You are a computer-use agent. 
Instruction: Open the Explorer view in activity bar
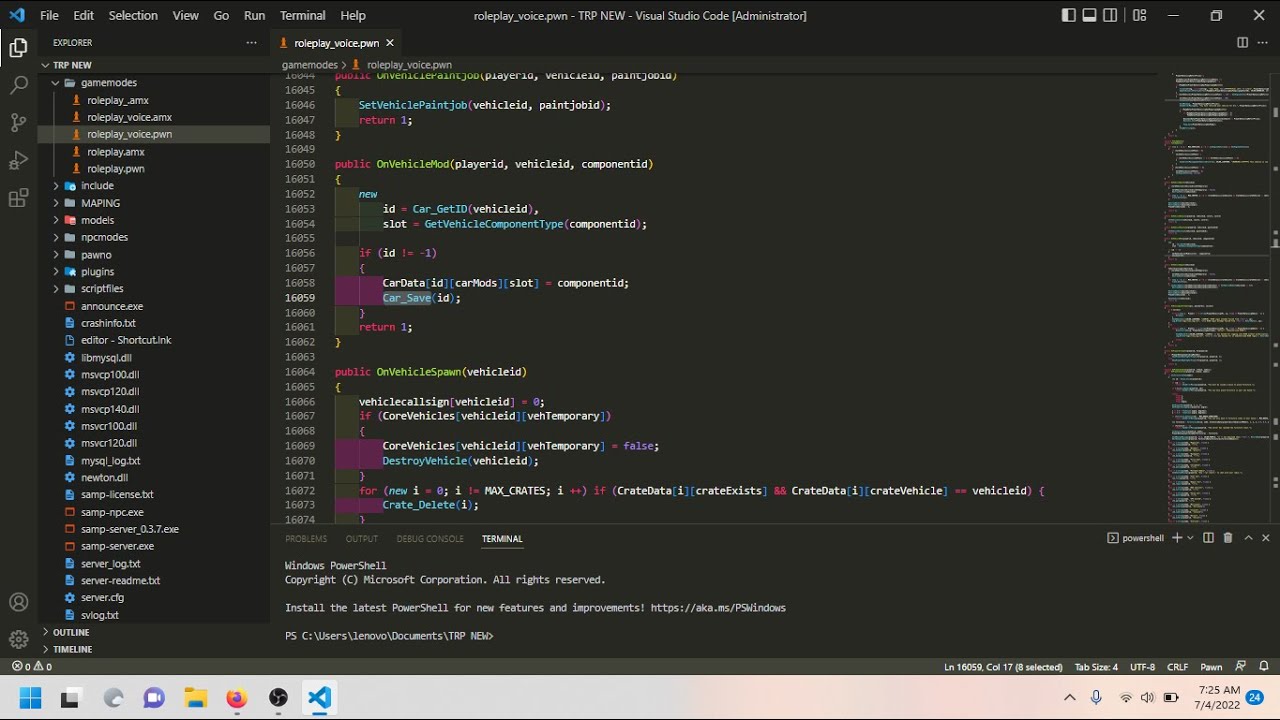click(x=18, y=47)
